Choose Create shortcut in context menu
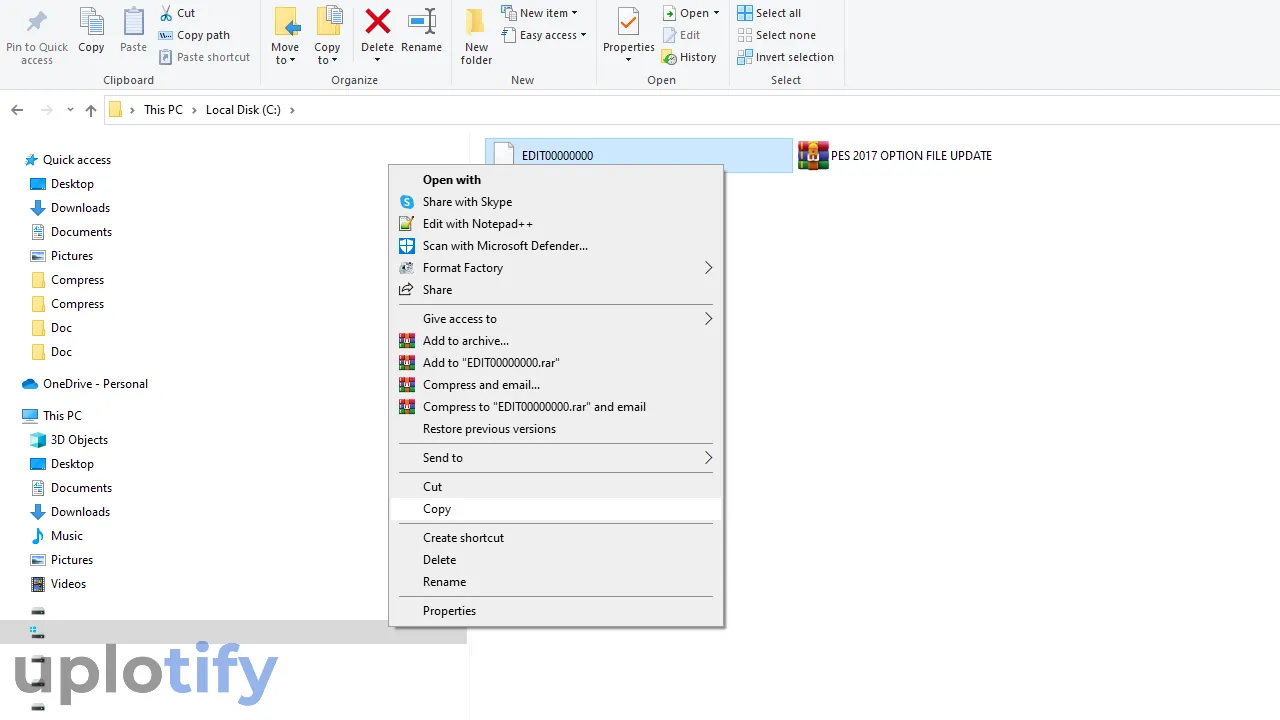 coord(555,538)
